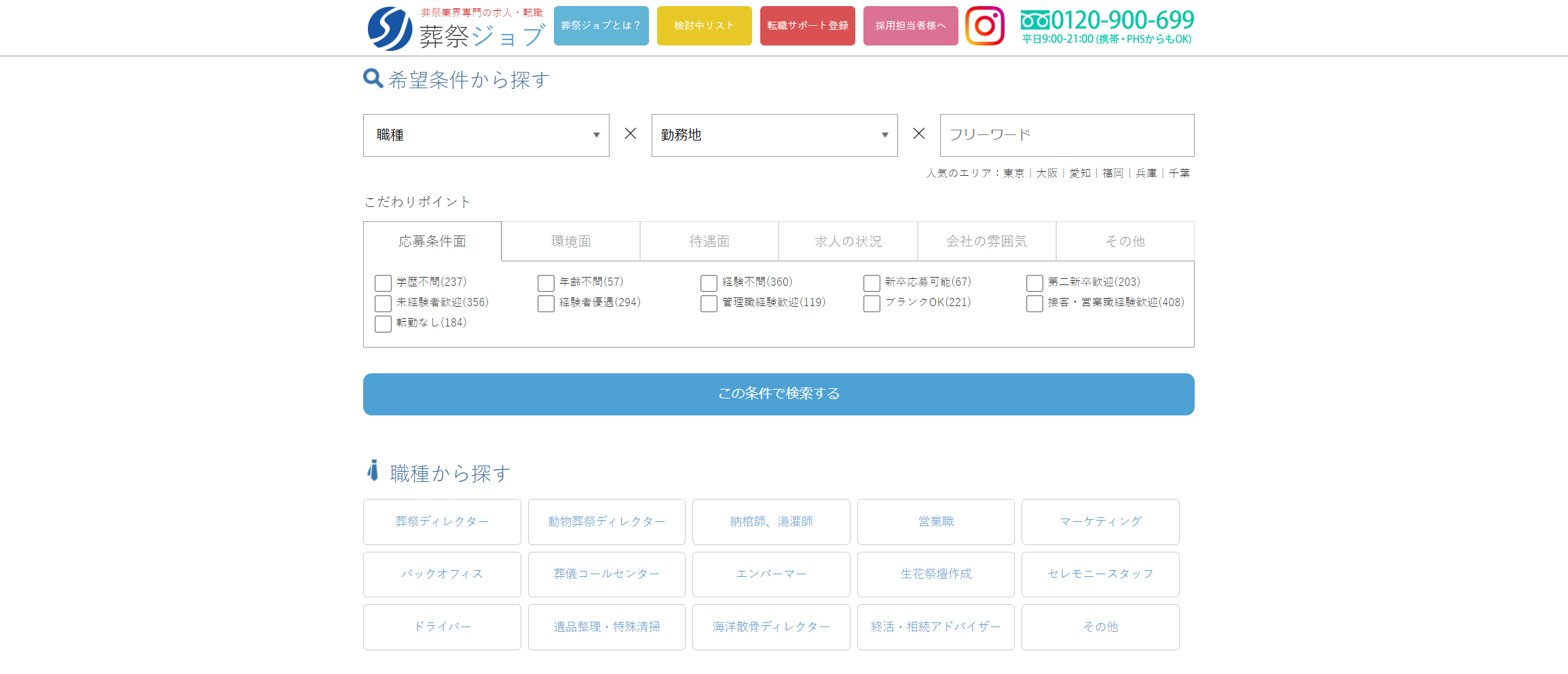Viewport: 1568px width, 674px height.
Task: Select the 待遇面 tab
Action: [709, 242]
